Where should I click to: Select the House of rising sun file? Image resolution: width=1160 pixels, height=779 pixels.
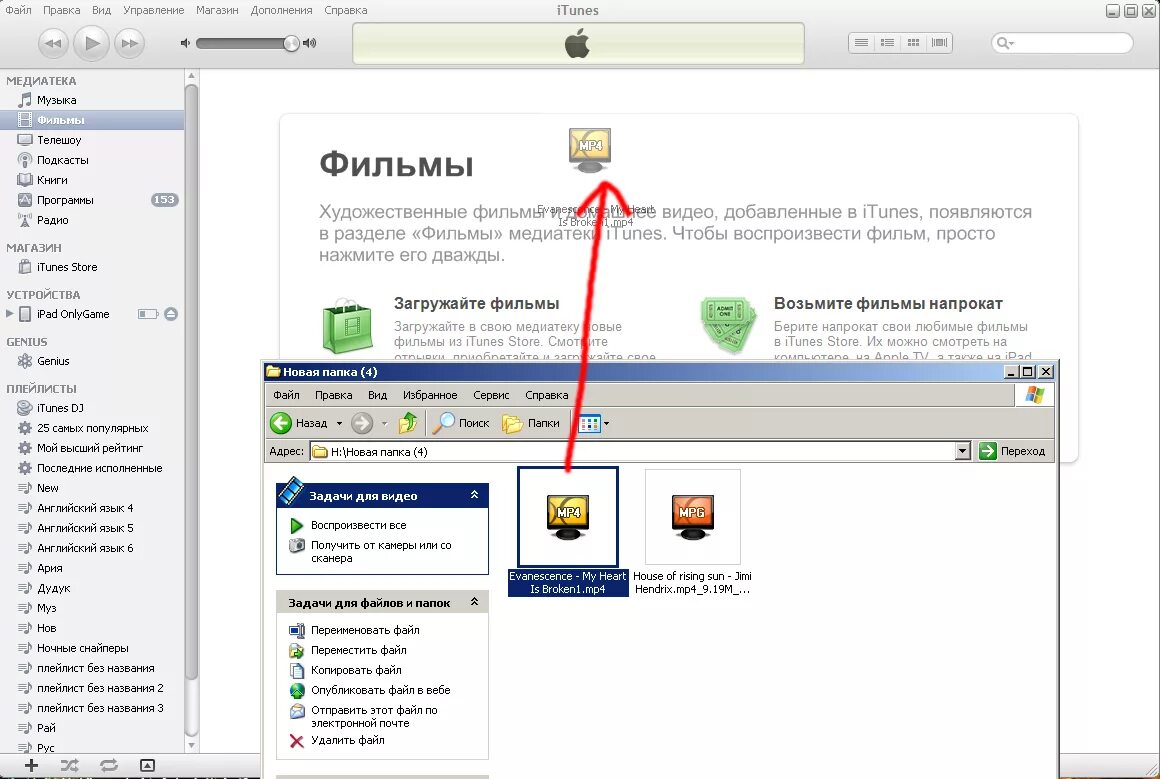[x=692, y=531]
